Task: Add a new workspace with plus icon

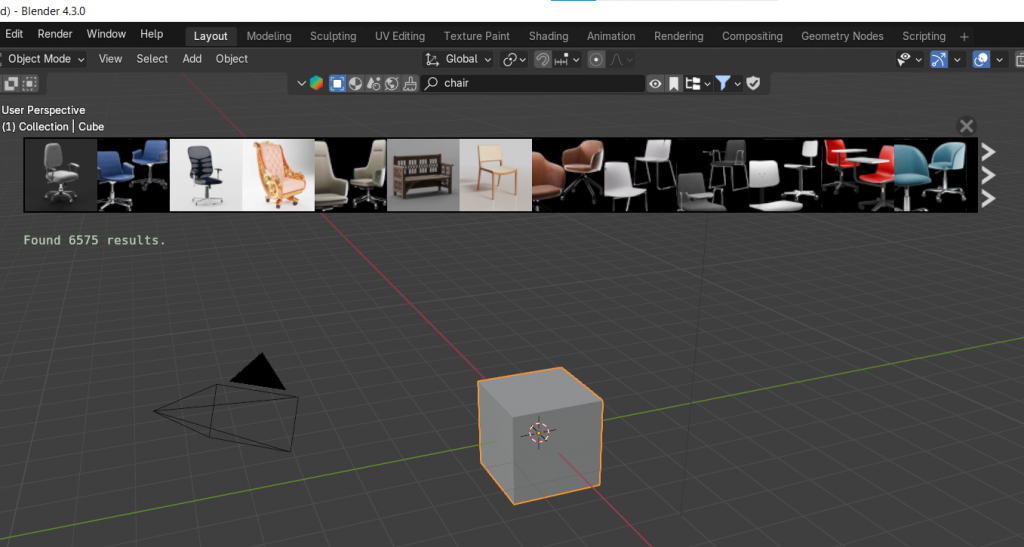Action: 964,36
